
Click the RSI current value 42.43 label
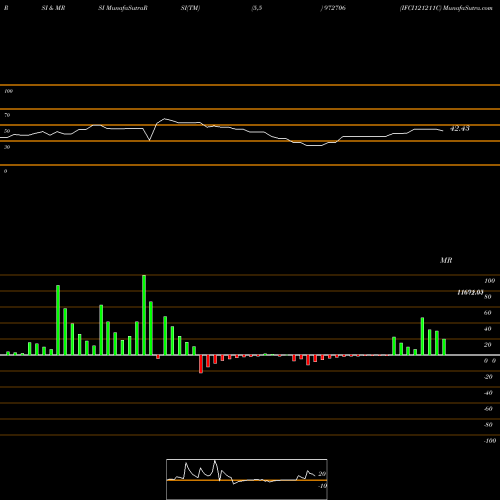(460, 128)
